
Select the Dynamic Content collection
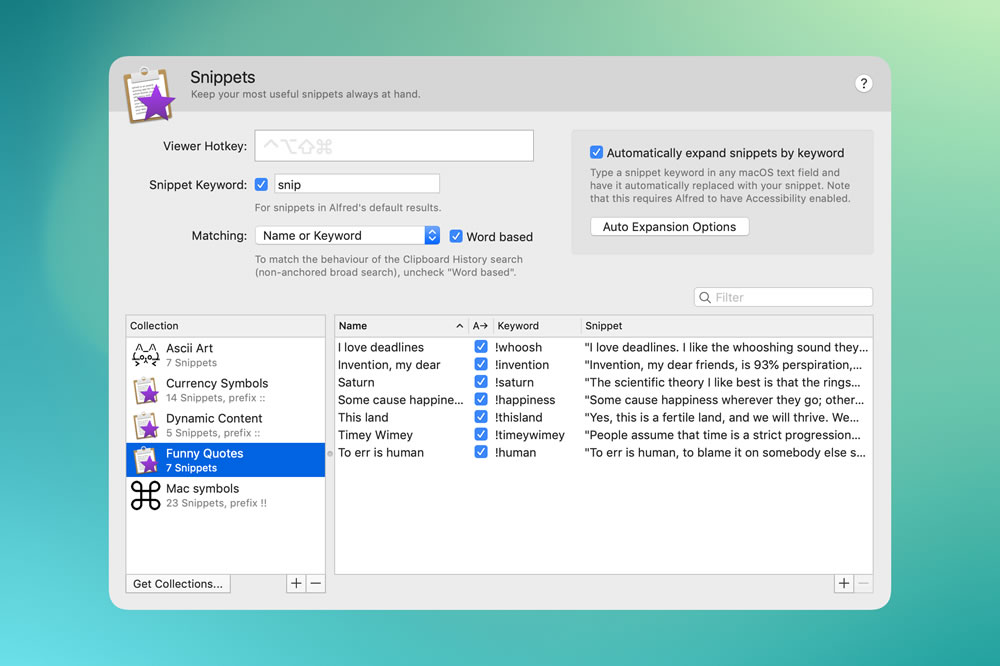click(226, 425)
